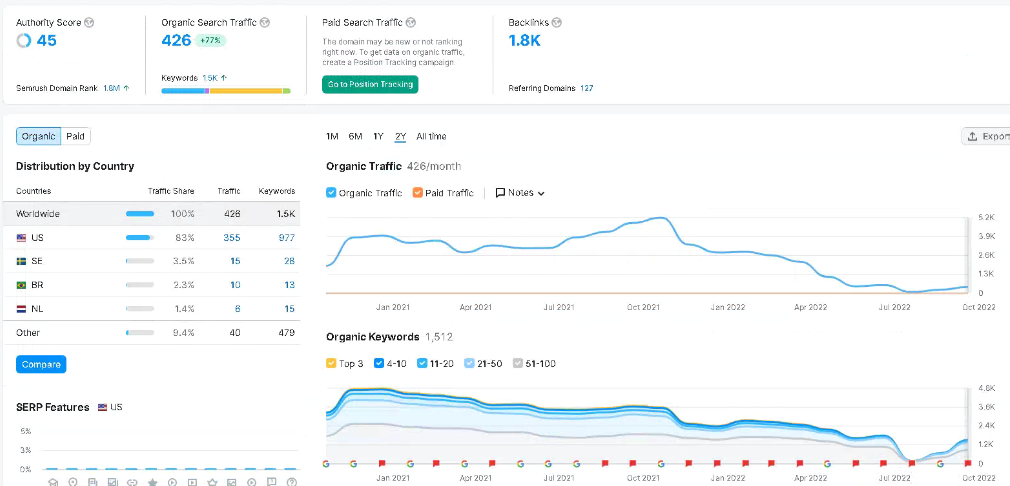Toggle the Paid Traffic checkbox
This screenshot has width=1010, height=486.
point(418,193)
